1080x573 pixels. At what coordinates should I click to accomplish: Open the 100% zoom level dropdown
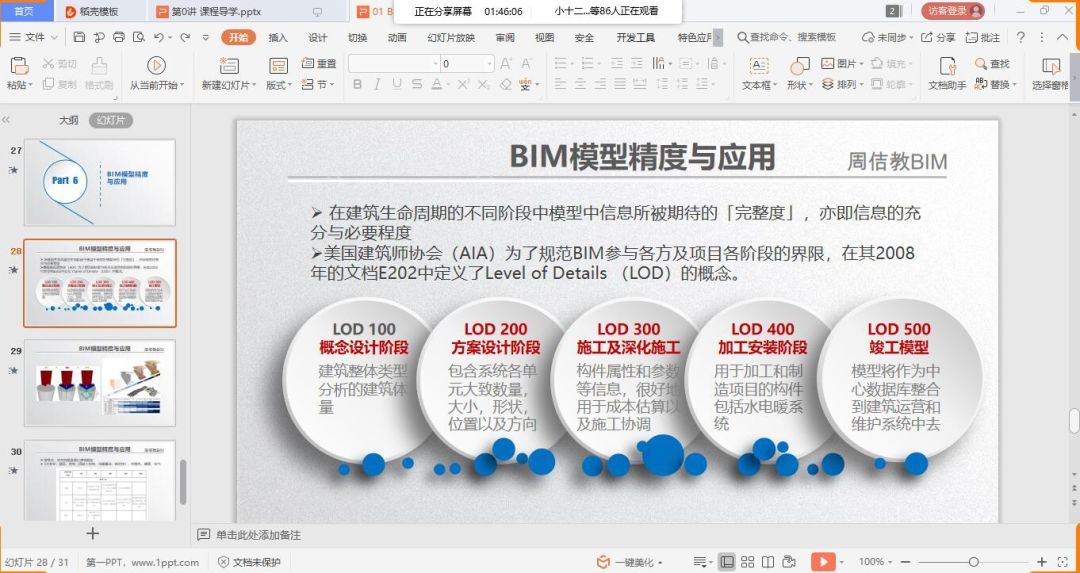point(875,562)
